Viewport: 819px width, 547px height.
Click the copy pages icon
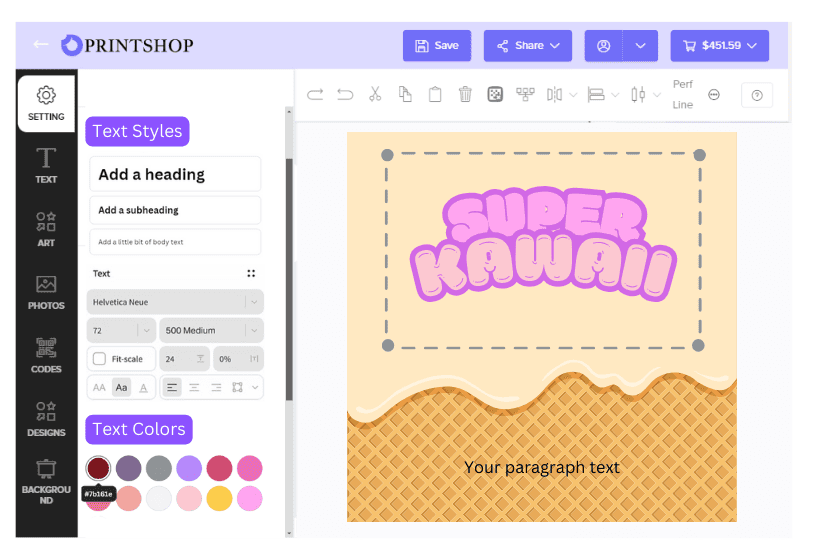(405, 94)
